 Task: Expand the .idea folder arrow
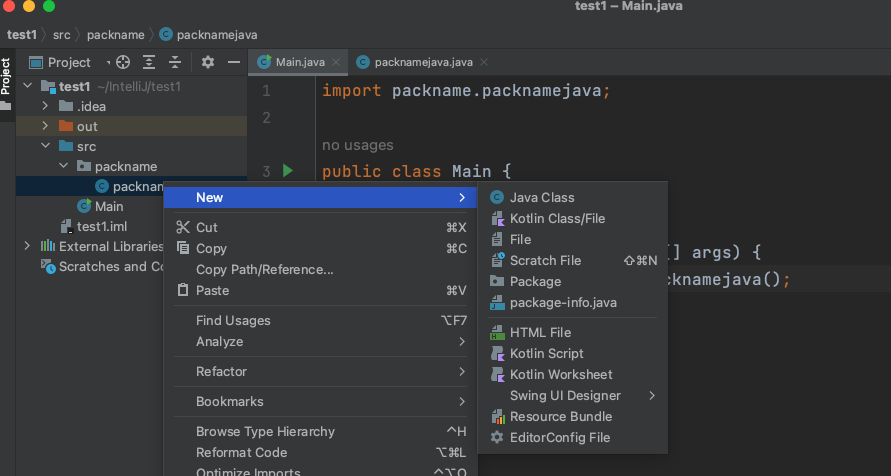pyautogui.click(x=45, y=106)
